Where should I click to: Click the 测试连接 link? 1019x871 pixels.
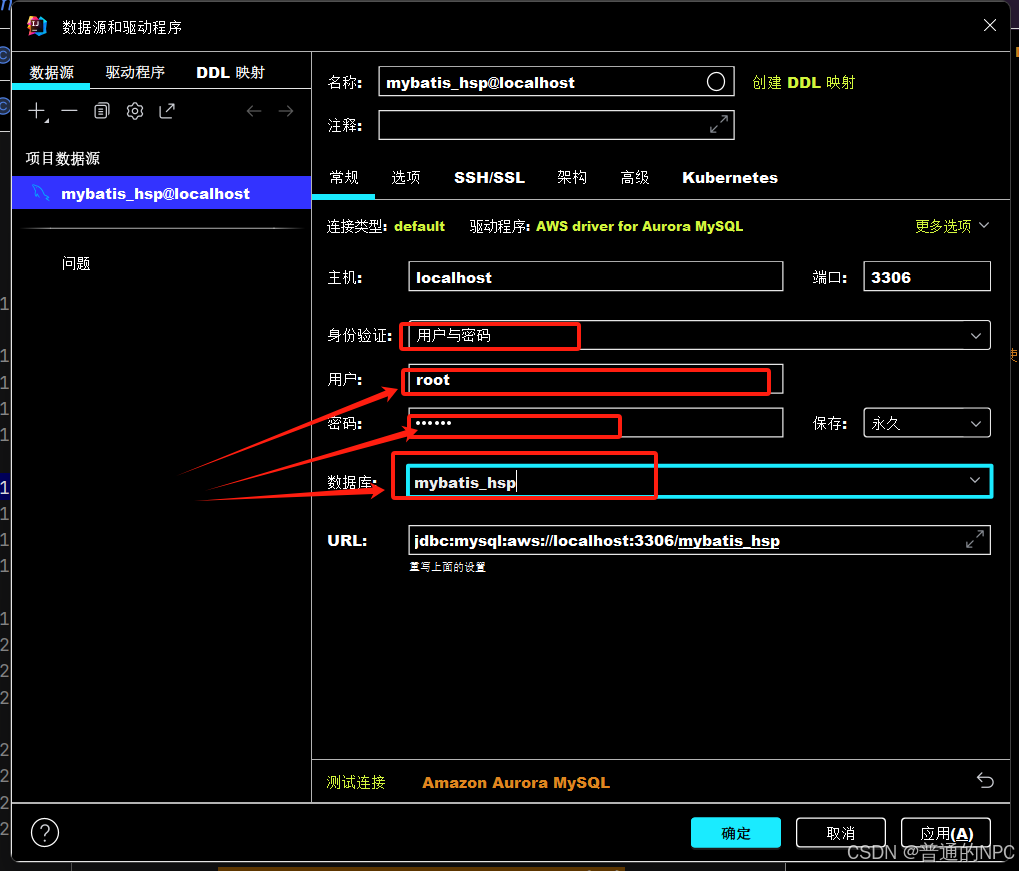(355, 782)
